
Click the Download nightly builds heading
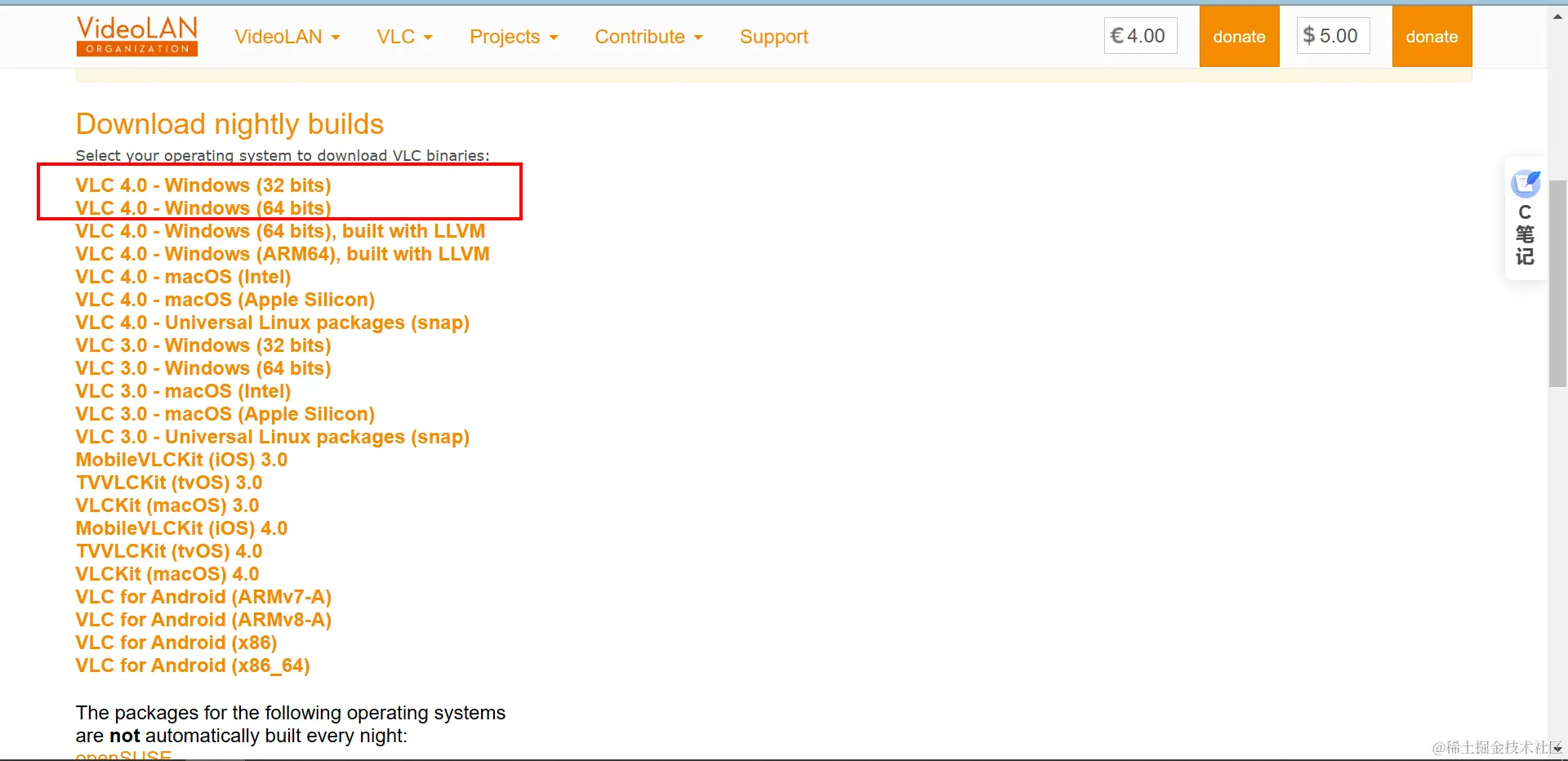tap(229, 124)
